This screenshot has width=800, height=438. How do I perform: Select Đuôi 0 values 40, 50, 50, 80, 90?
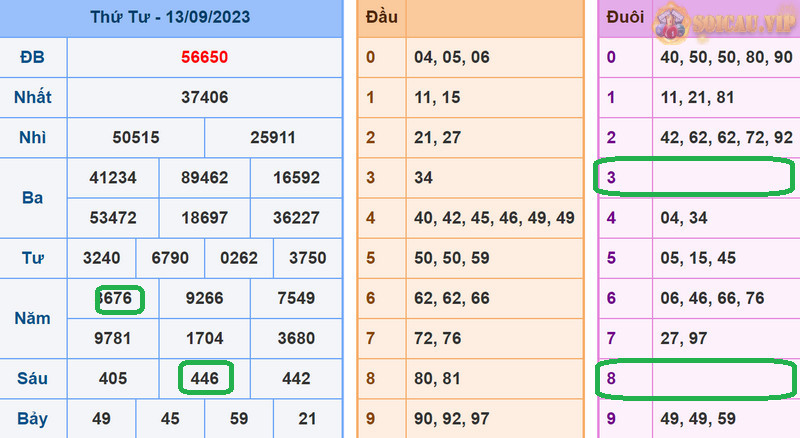coord(726,57)
